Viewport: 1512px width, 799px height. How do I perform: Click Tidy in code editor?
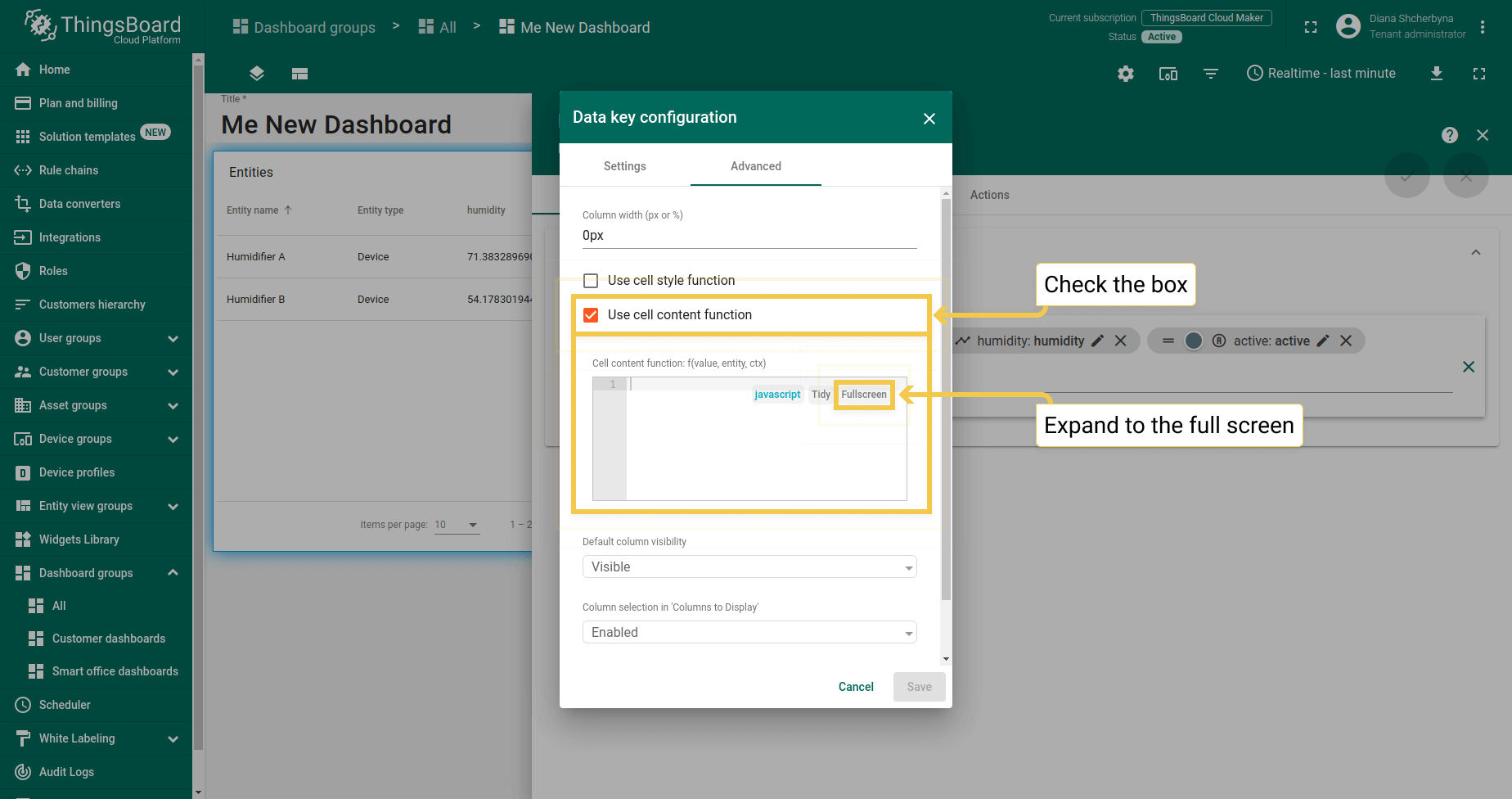821,395
